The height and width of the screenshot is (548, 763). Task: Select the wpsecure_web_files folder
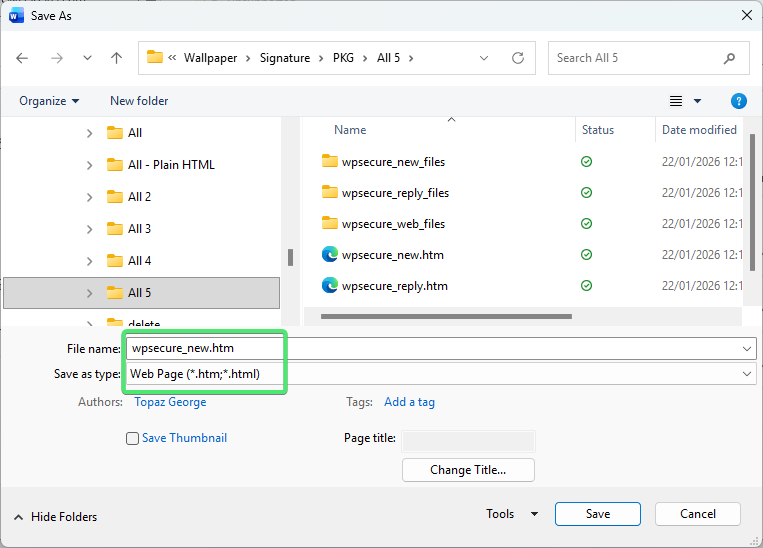393,224
